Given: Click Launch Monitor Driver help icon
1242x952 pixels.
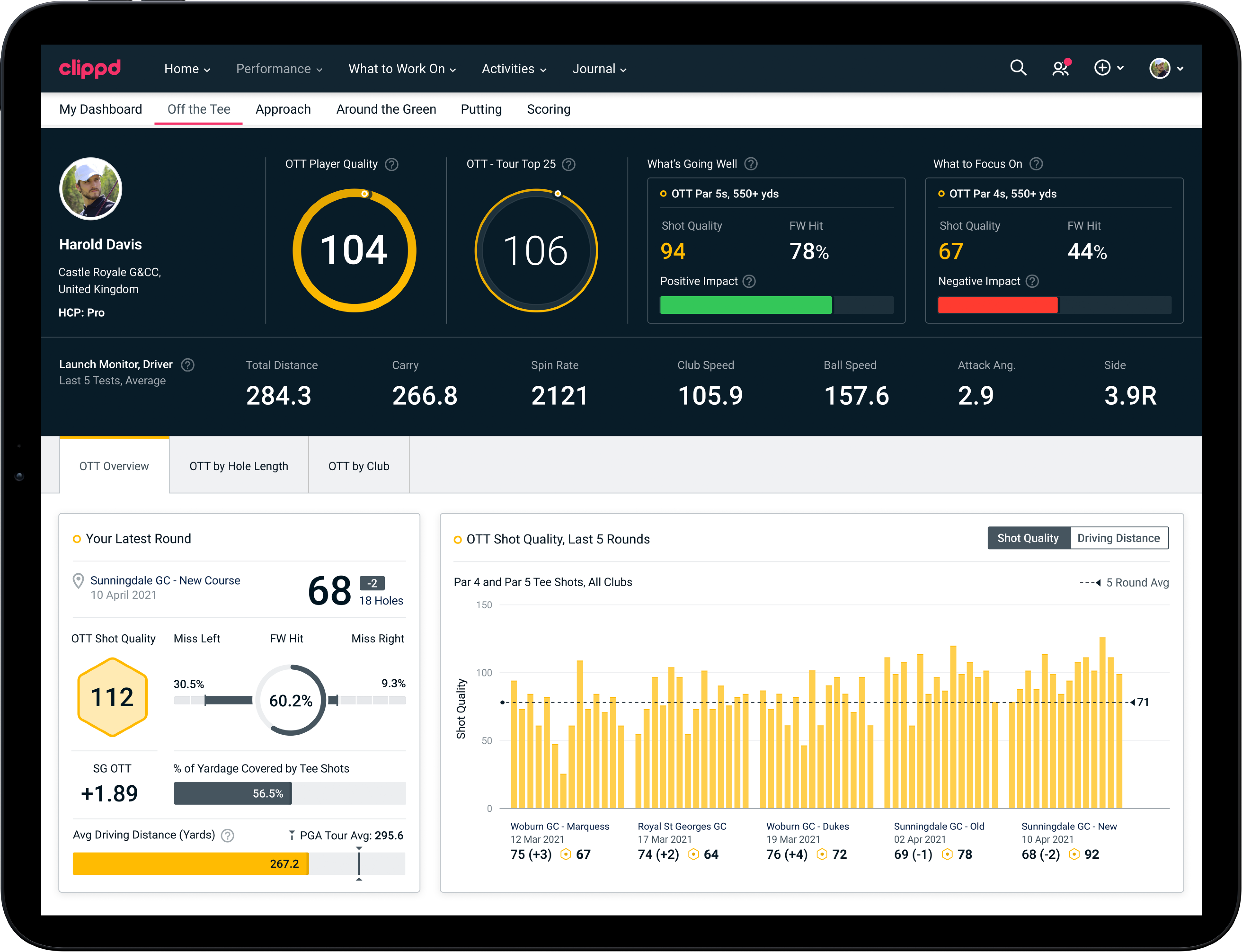Looking at the screenshot, I should (187, 365).
